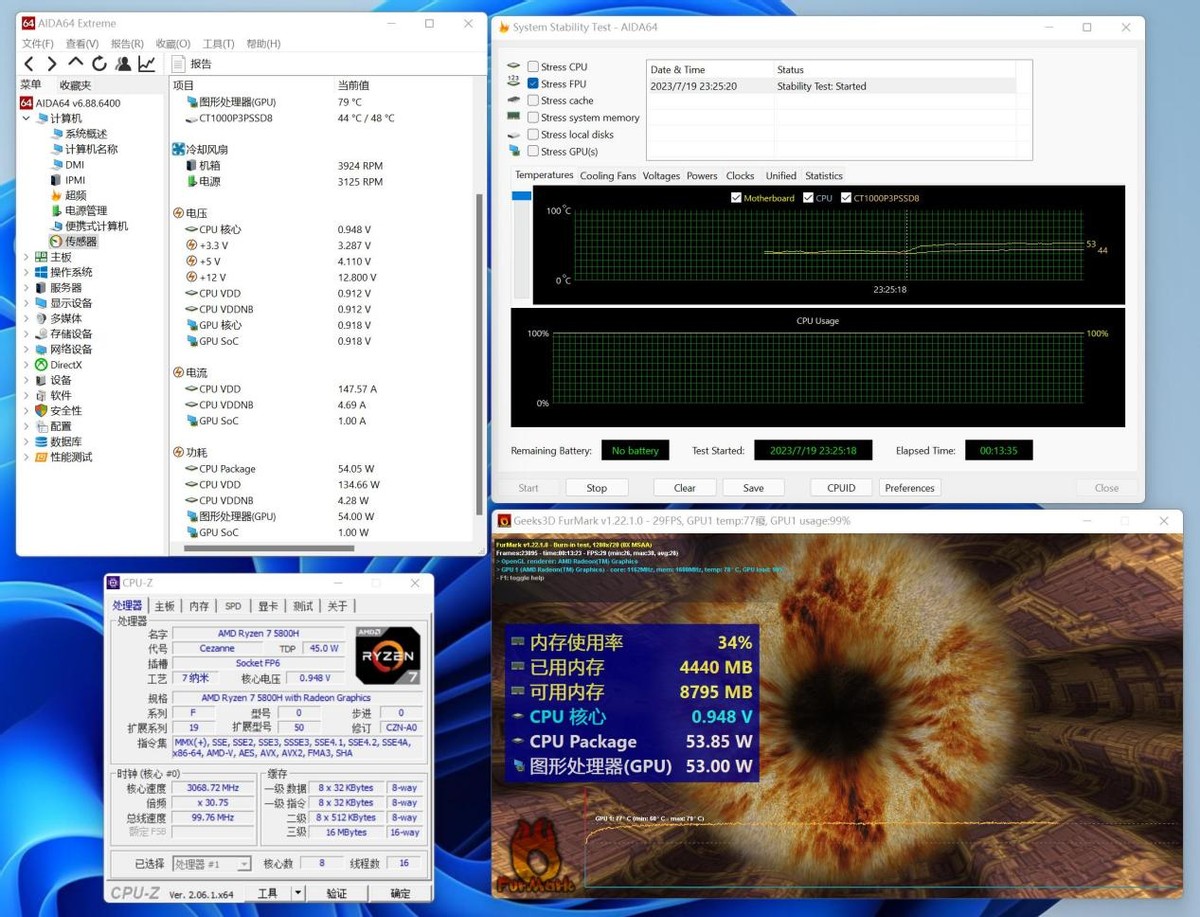Uncheck the Stress FPU checkbox
The image size is (1200, 917).
pyautogui.click(x=533, y=84)
